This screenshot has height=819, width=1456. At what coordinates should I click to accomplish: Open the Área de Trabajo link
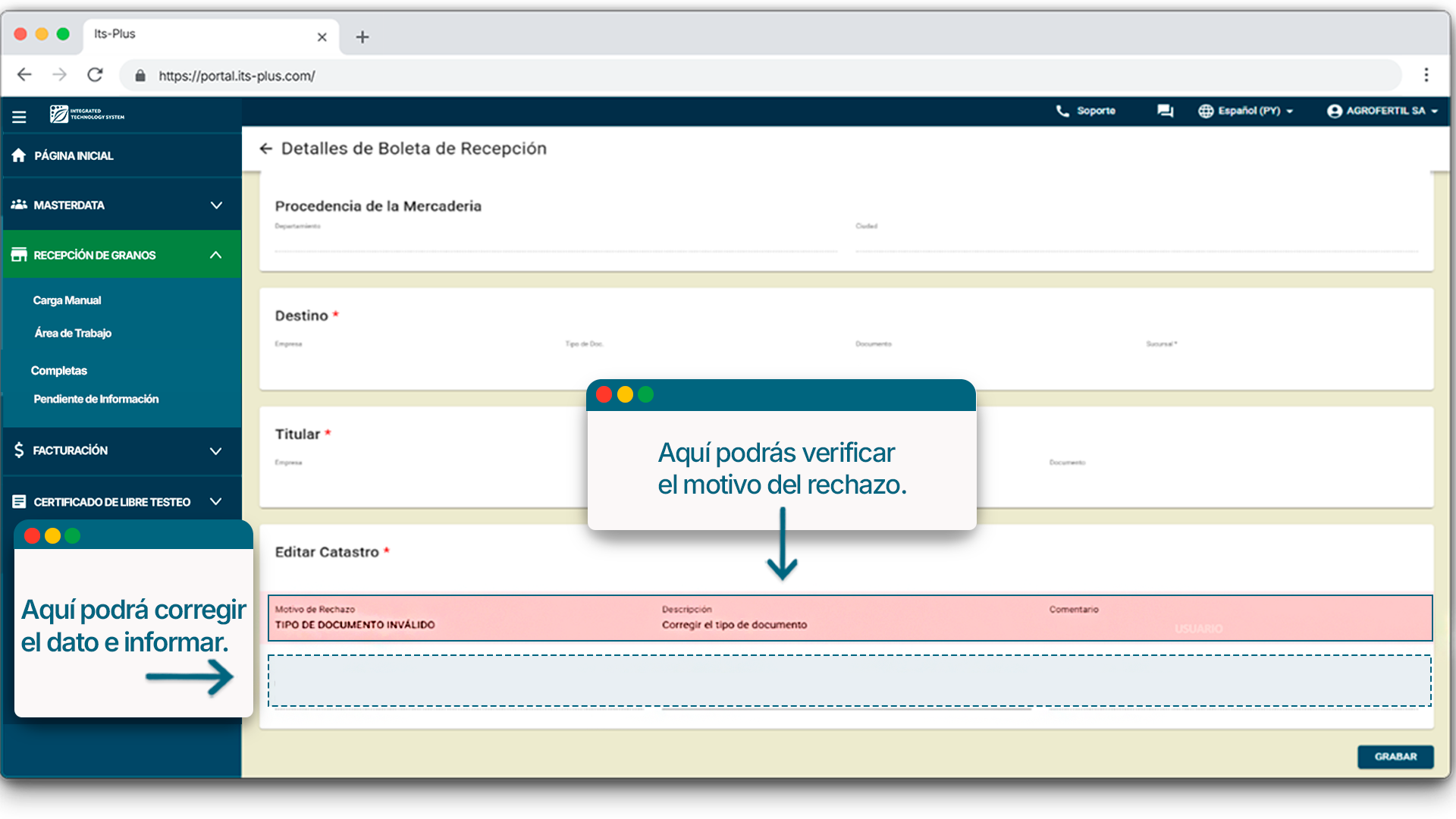click(73, 333)
